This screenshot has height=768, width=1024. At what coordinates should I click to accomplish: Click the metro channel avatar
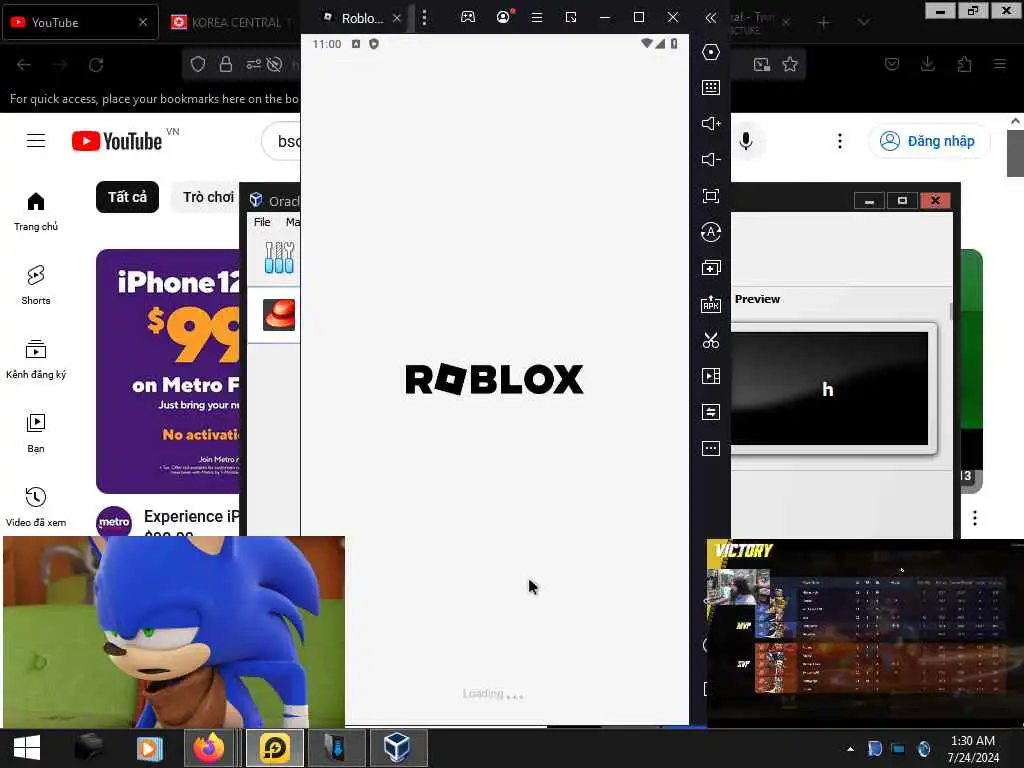pyautogui.click(x=114, y=522)
